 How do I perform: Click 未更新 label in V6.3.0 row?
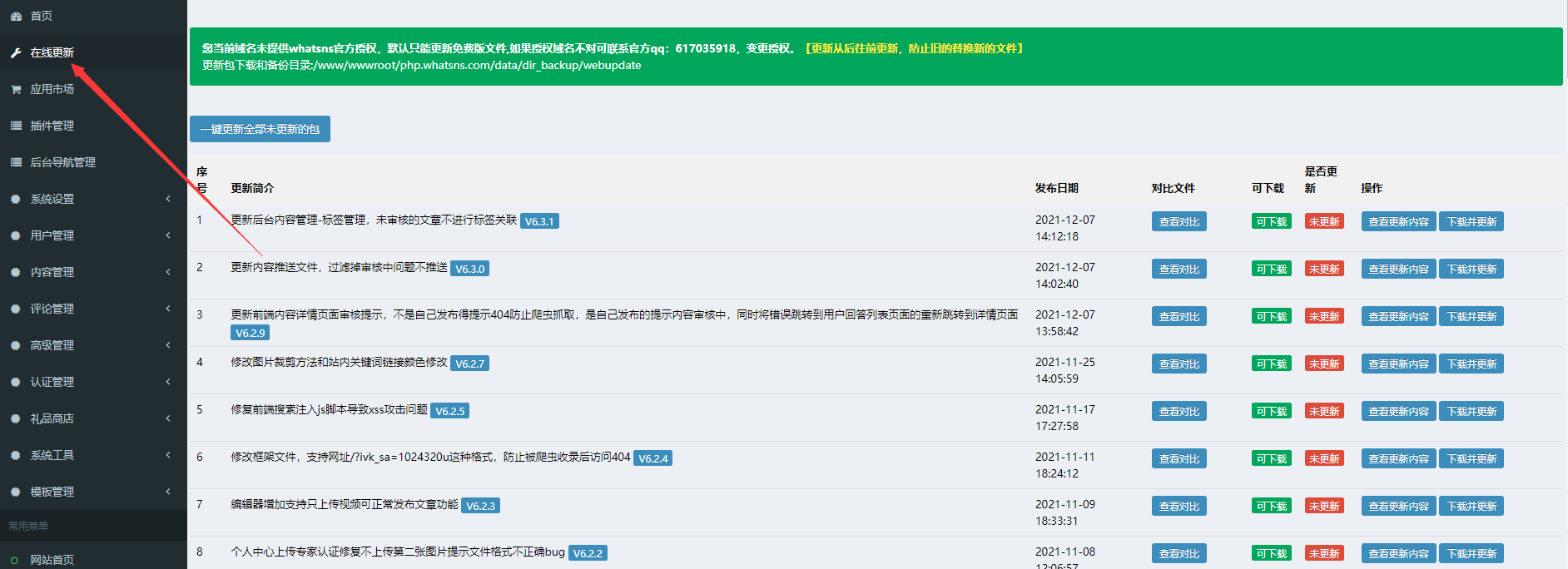click(1324, 270)
